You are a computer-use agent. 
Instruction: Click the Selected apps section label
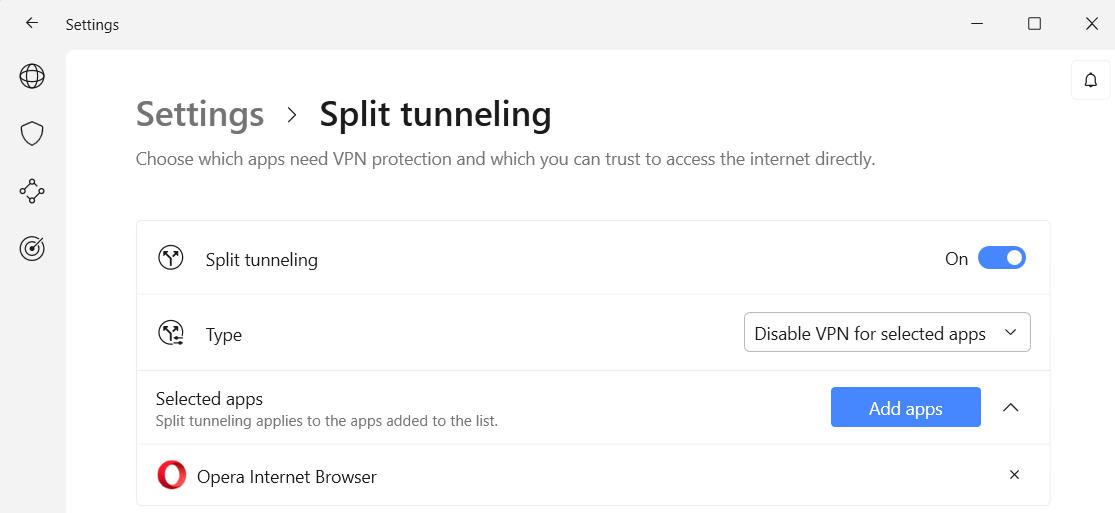coord(209,399)
